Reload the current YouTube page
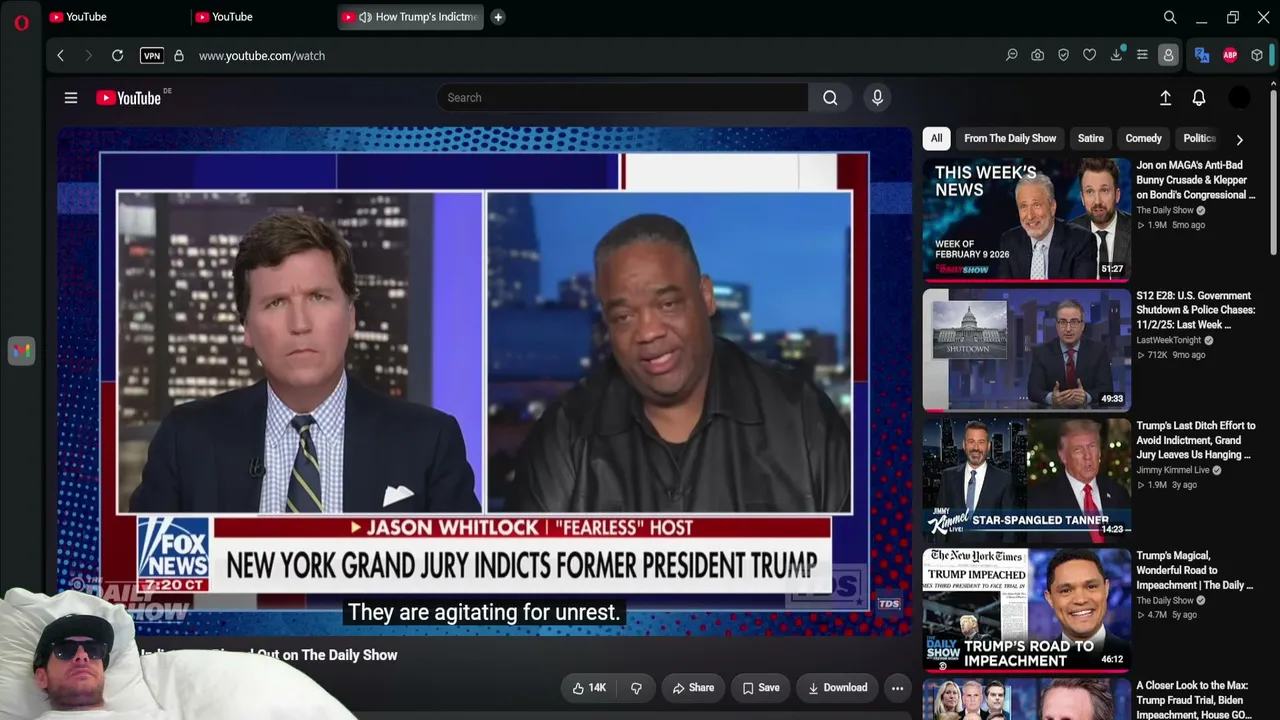Viewport: 1280px width, 720px height. click(x=117, y=56)
